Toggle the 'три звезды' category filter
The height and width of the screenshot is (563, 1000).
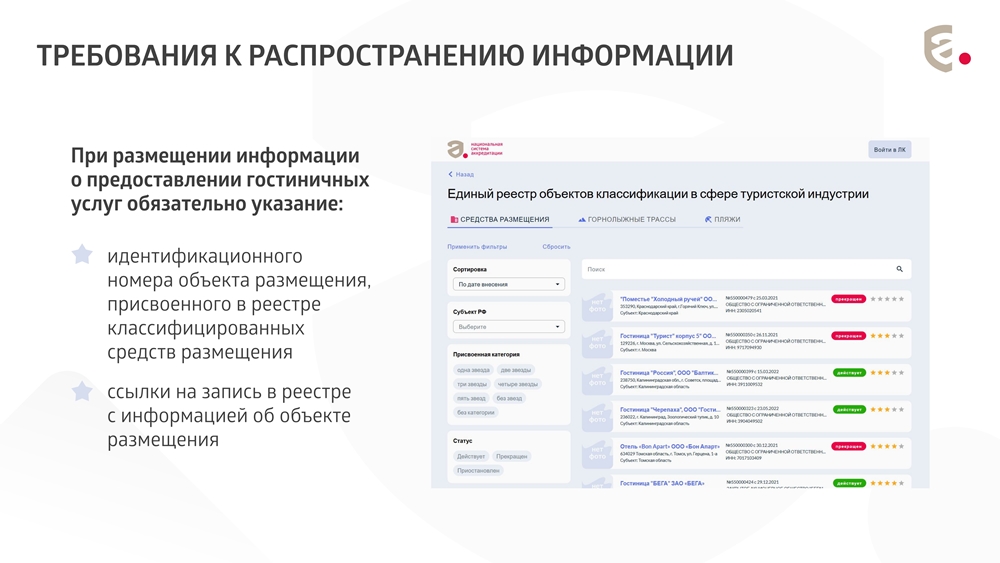coord(472,384)
